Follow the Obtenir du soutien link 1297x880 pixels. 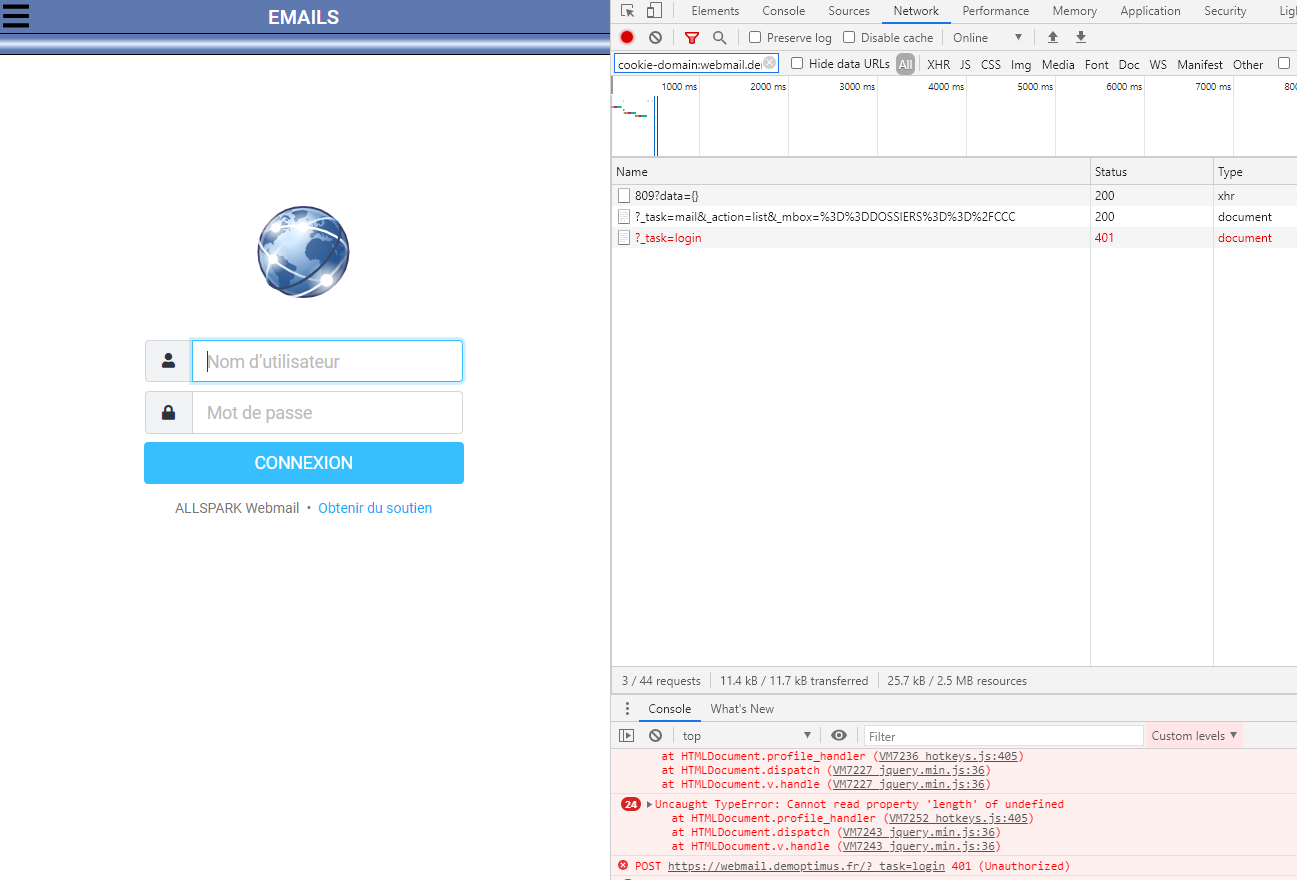(375, 508)
